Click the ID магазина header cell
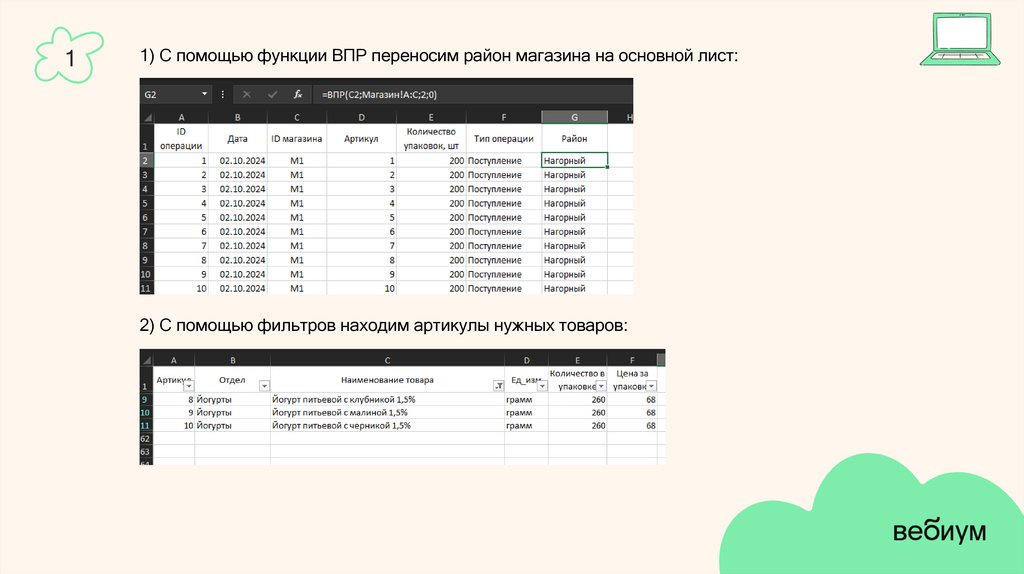This screenshot has height=574, width=1024. point(296,138)
